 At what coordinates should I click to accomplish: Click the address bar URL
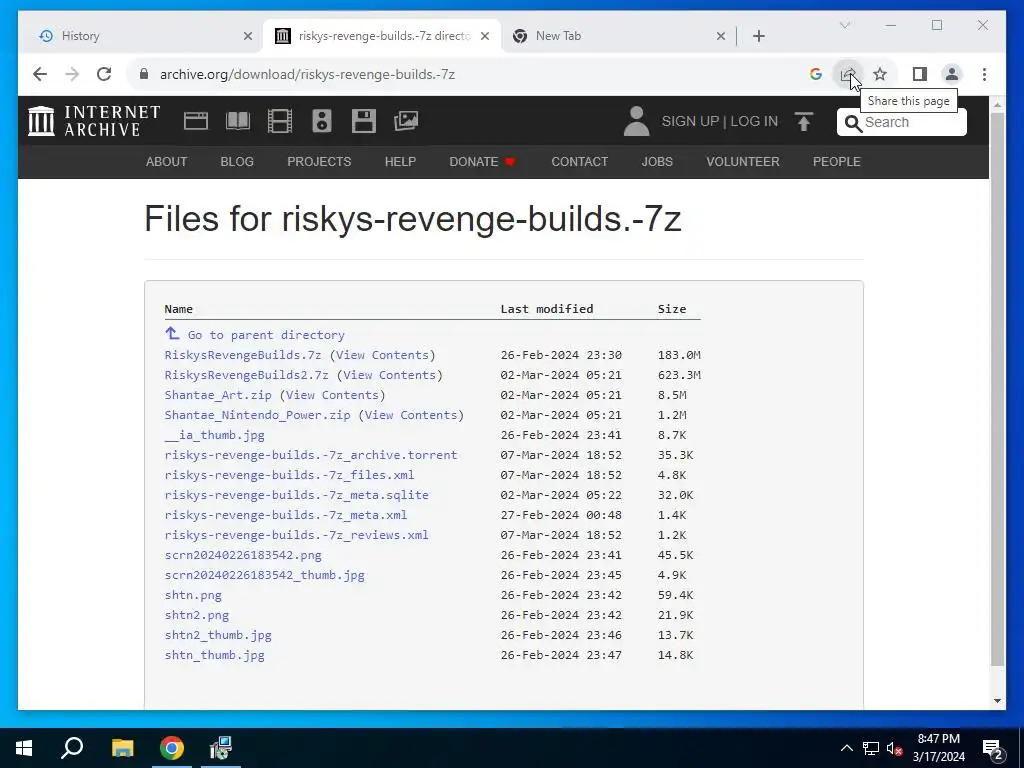click(308, 74)
